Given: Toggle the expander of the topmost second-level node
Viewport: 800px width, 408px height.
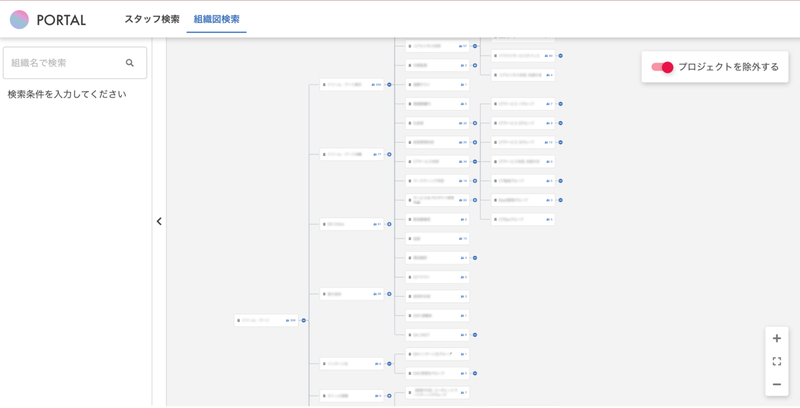Looking at the screenshot, I should (x=389, y=85).
